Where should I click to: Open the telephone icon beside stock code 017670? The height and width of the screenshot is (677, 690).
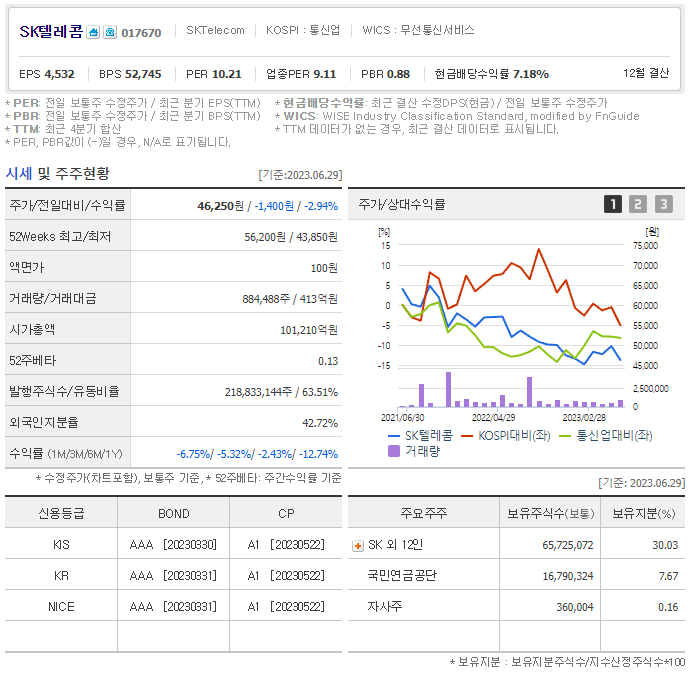click(110, 32)
